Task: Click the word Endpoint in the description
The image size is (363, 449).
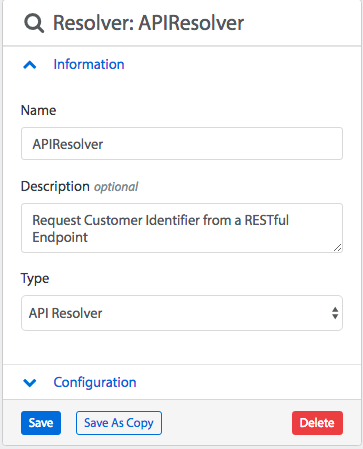Action: click(x=60, y=237)
